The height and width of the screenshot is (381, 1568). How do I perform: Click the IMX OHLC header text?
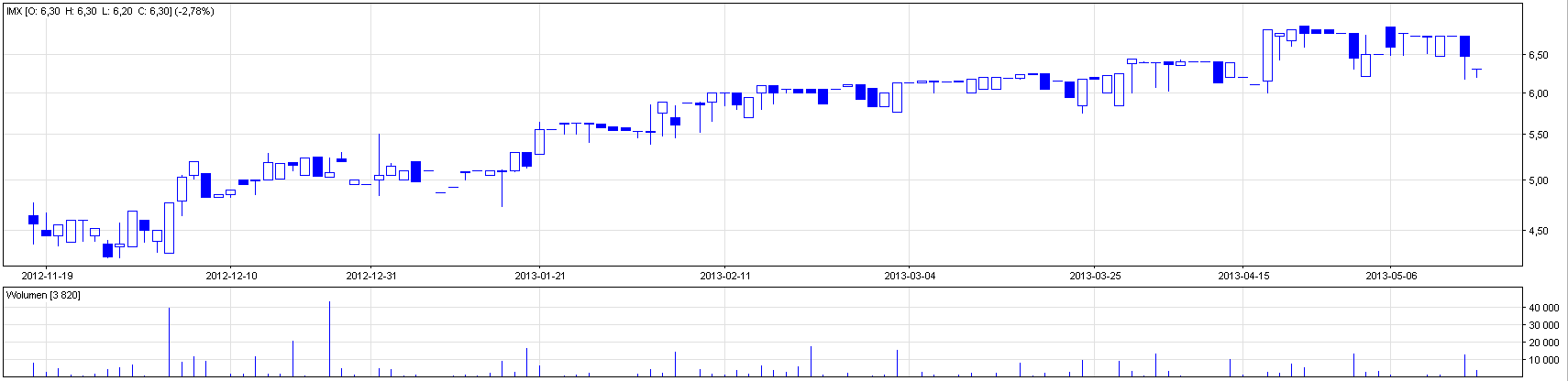tap(110, 11)
